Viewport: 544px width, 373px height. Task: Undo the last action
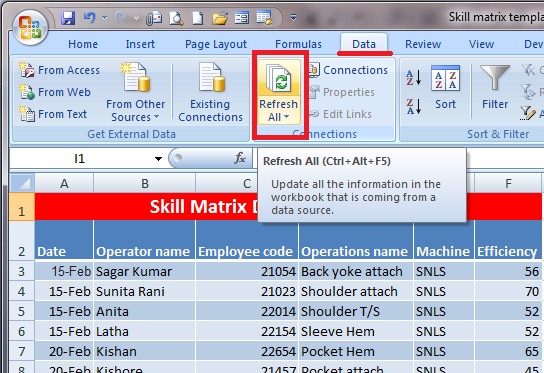point(90,18)
